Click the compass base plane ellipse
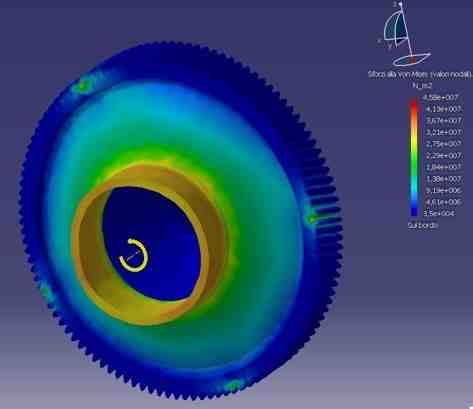 (412, 59)
